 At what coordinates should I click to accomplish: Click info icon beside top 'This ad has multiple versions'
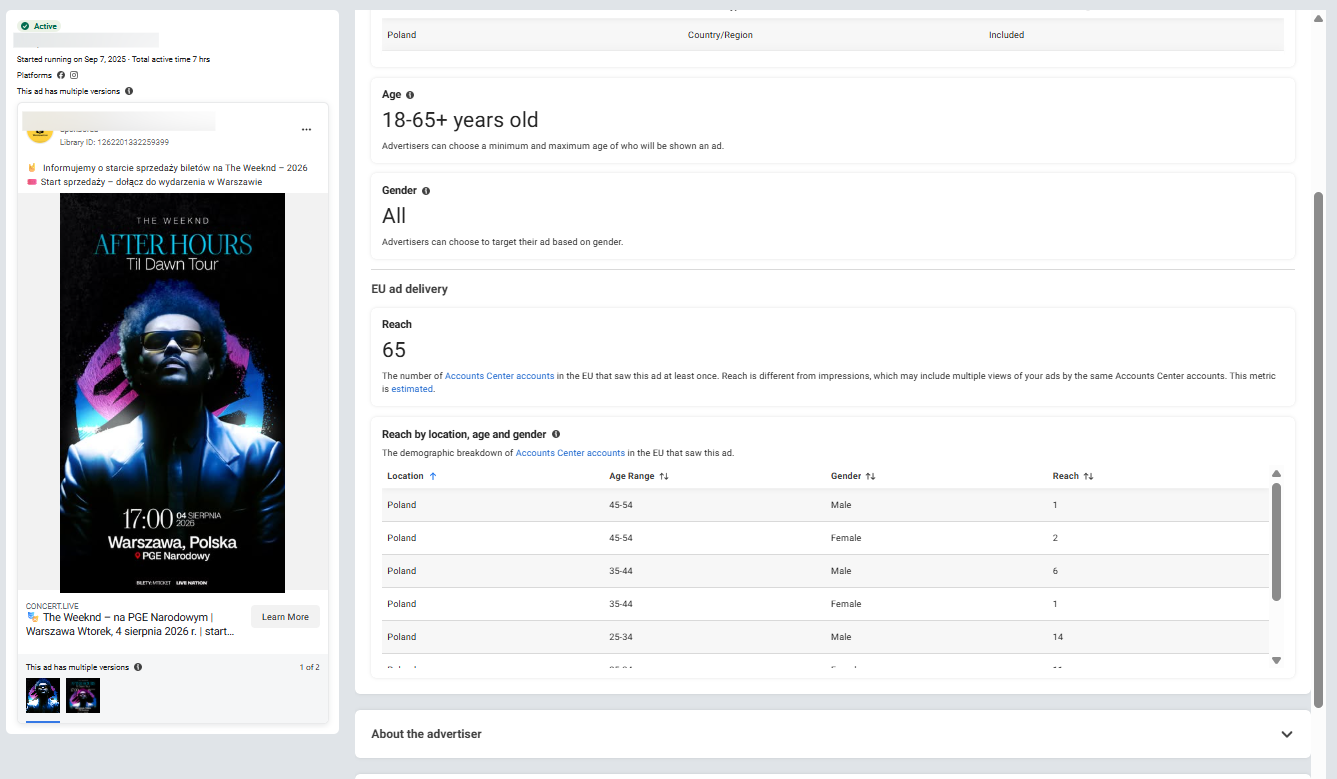[130, 91]
